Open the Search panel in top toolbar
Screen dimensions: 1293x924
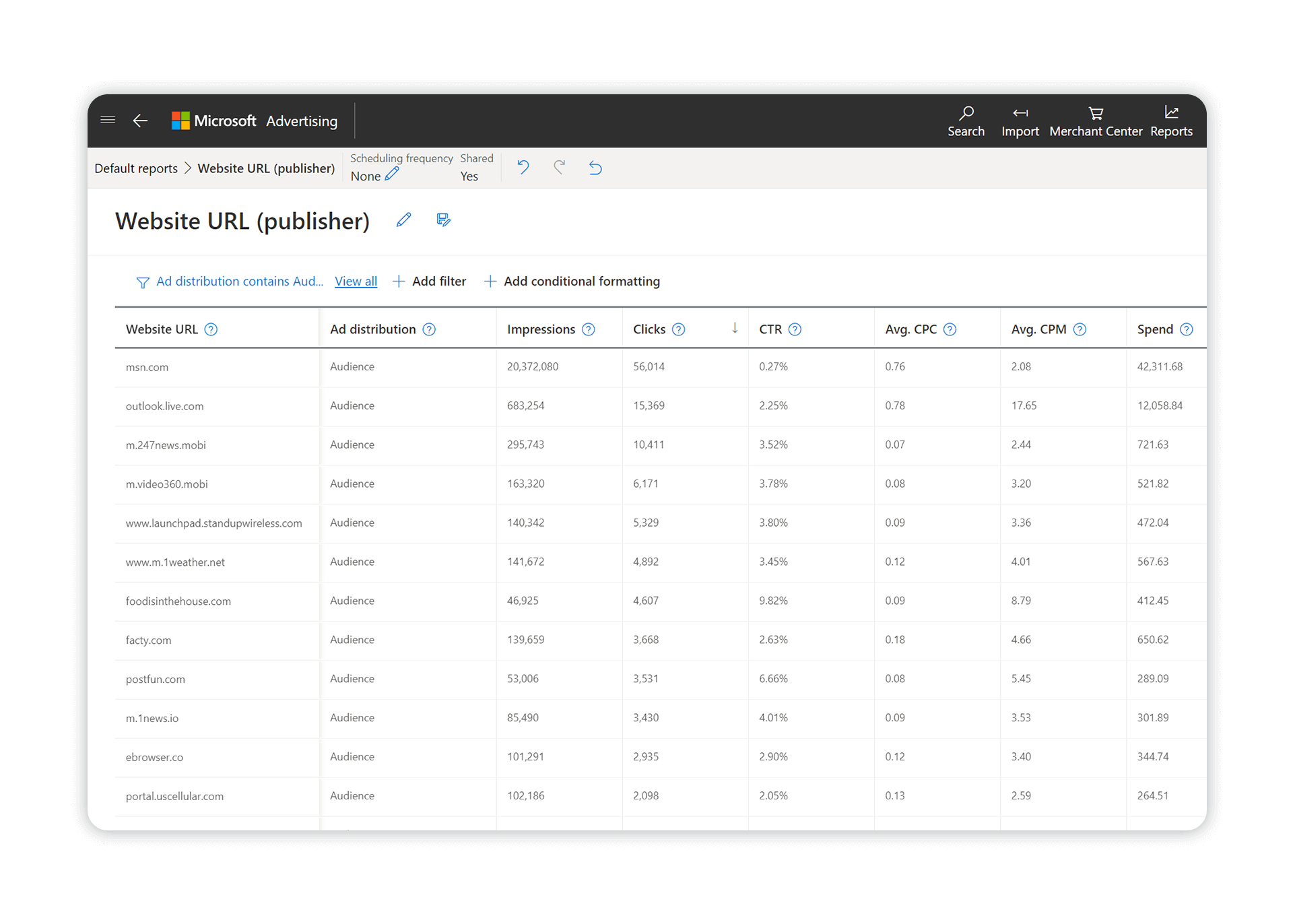966,121
